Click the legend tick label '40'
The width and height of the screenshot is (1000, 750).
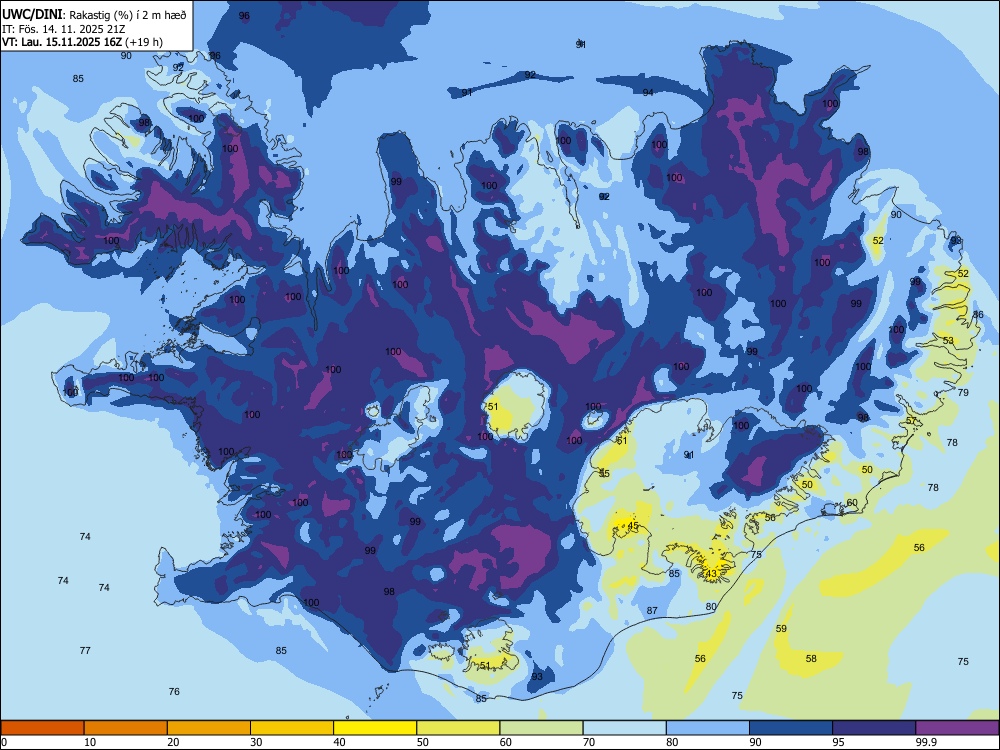(339, 742)
